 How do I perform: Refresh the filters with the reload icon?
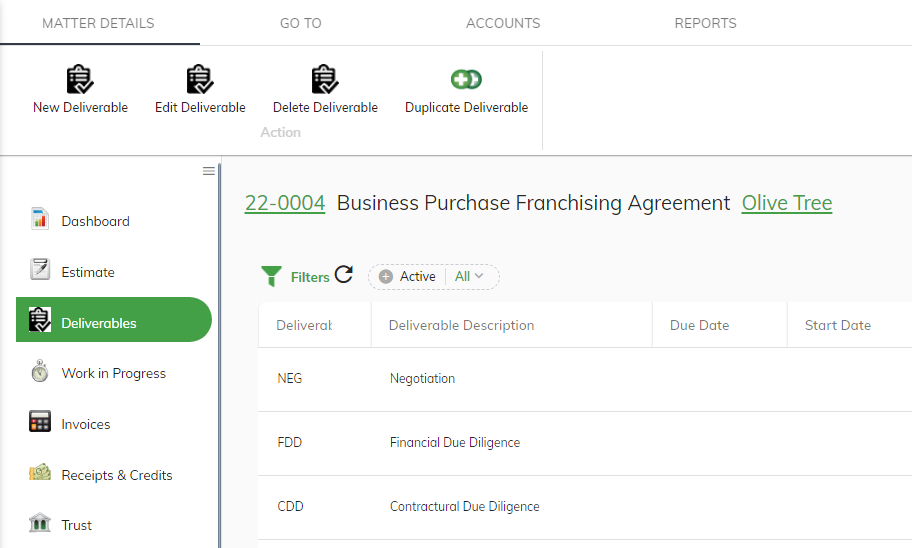click(x=344, y=274)
